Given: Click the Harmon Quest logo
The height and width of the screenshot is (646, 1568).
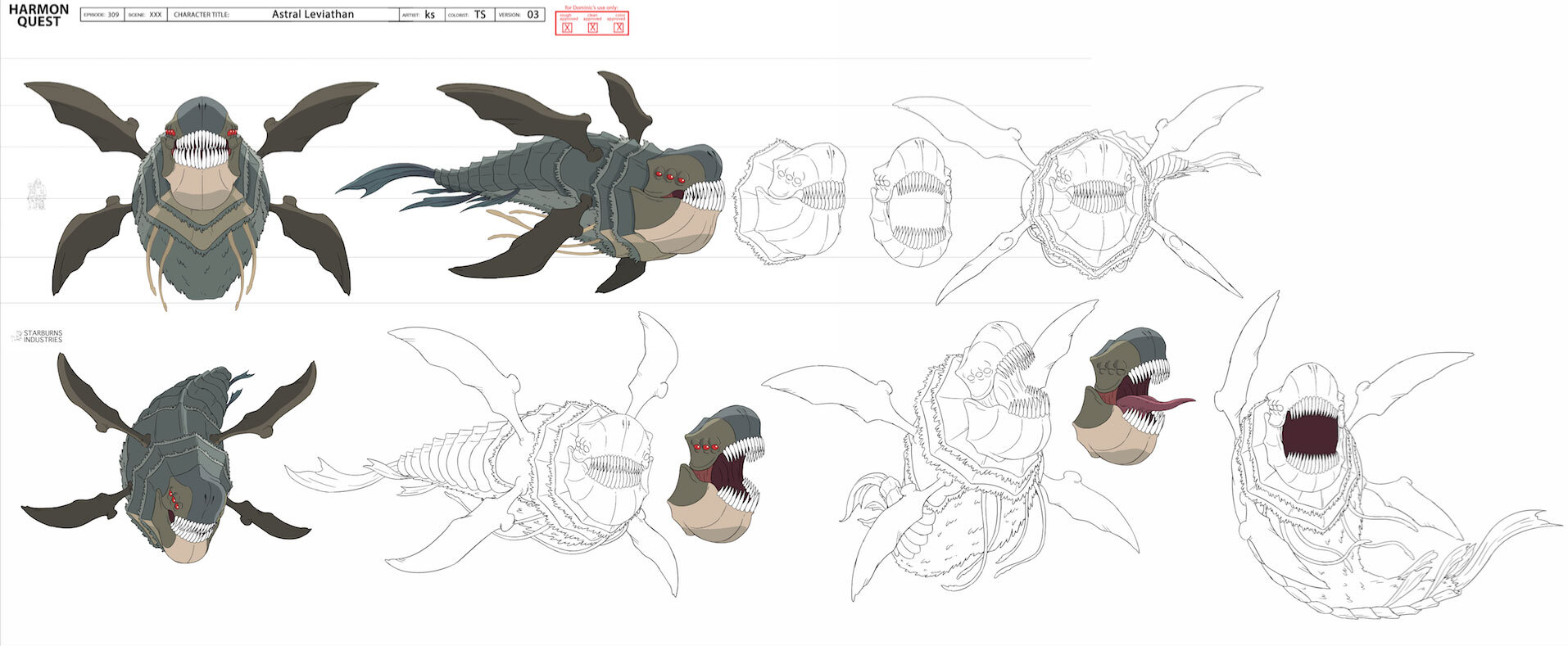Looking at the screenshot, I should point(39,16).
